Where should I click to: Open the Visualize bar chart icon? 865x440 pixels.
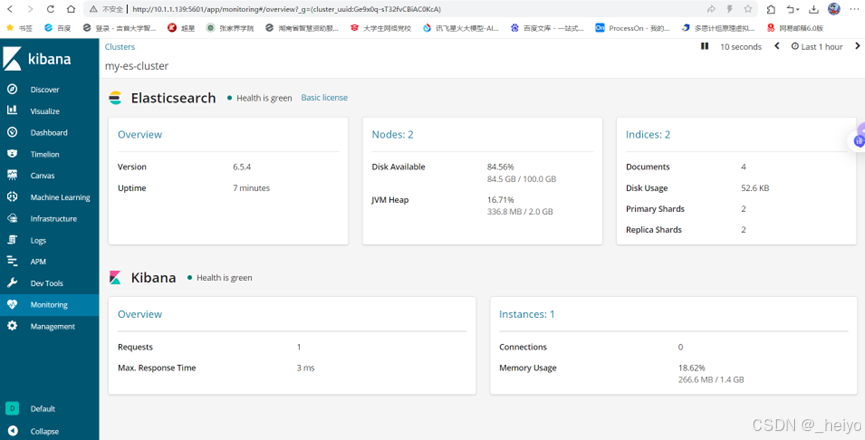[12, 110]
